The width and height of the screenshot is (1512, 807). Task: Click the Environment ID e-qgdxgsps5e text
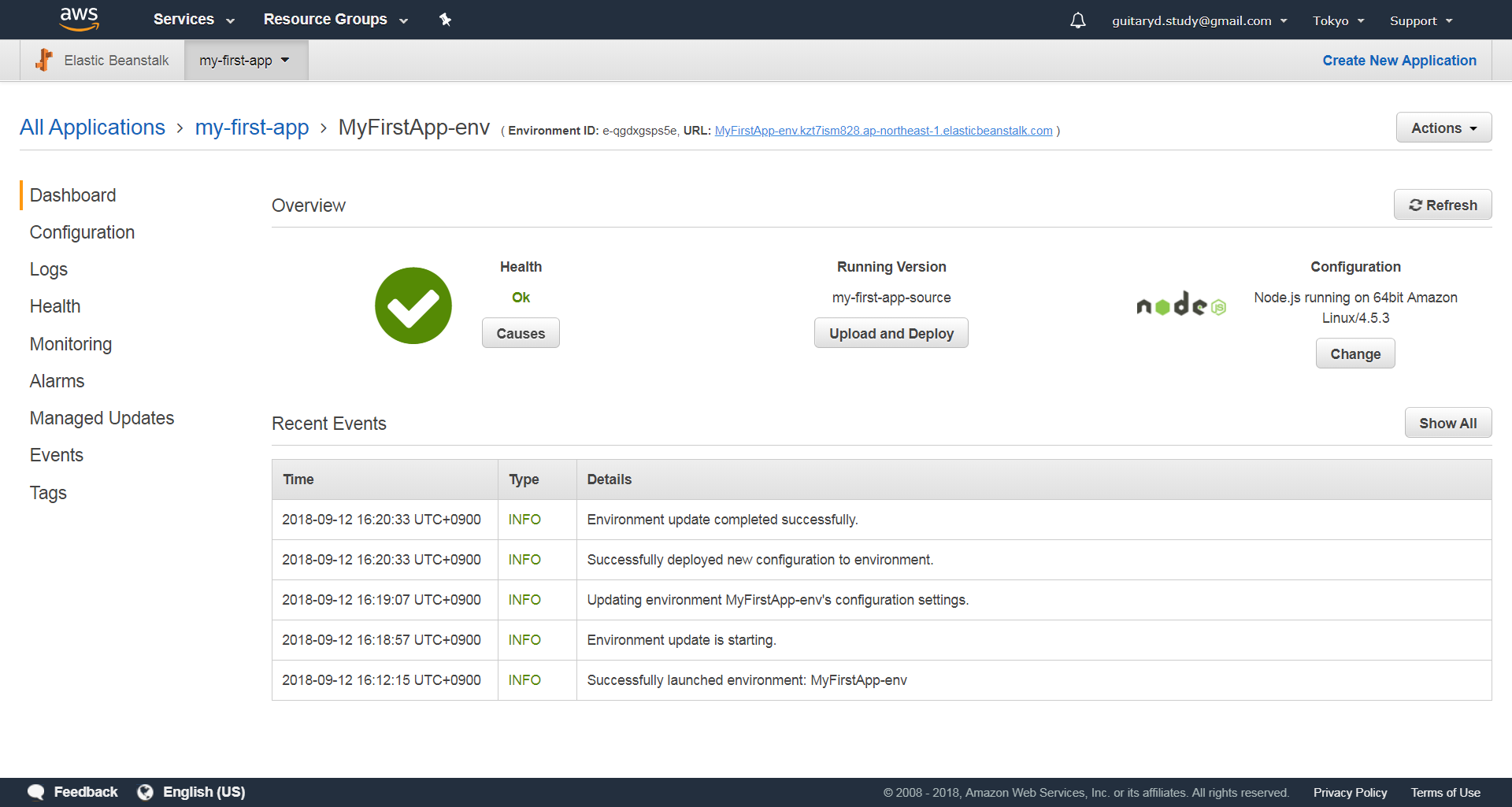coord(592,131)
